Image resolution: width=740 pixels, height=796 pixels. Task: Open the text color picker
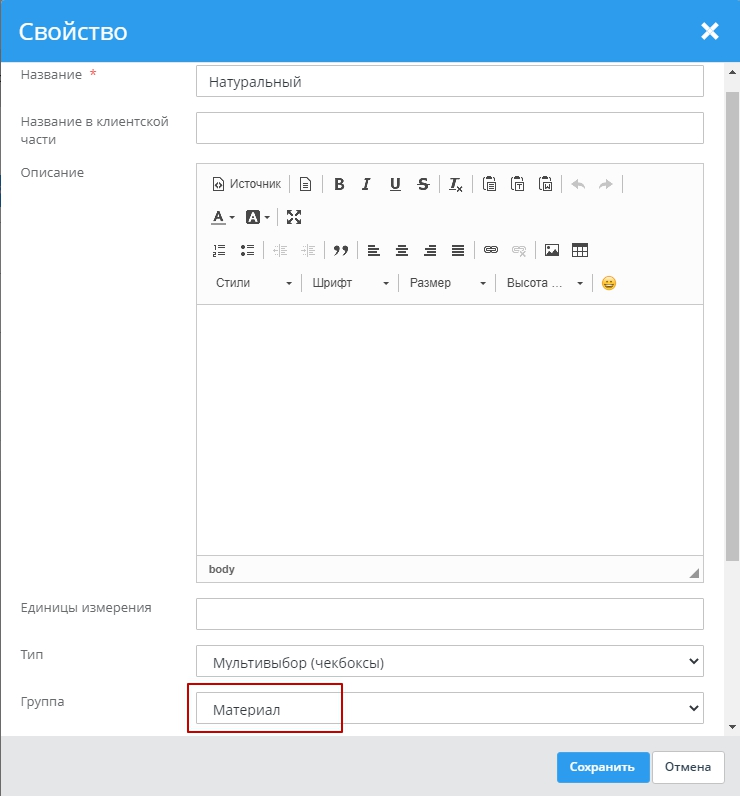(223, 217)
